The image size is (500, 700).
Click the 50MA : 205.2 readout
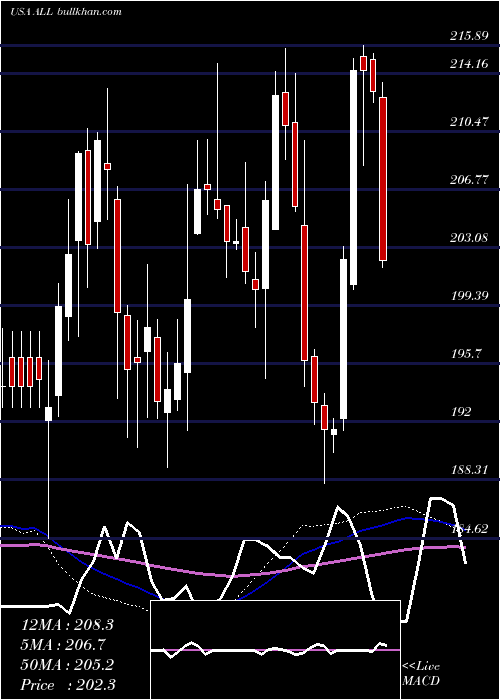pyautogui.click(x=67, y=665)
